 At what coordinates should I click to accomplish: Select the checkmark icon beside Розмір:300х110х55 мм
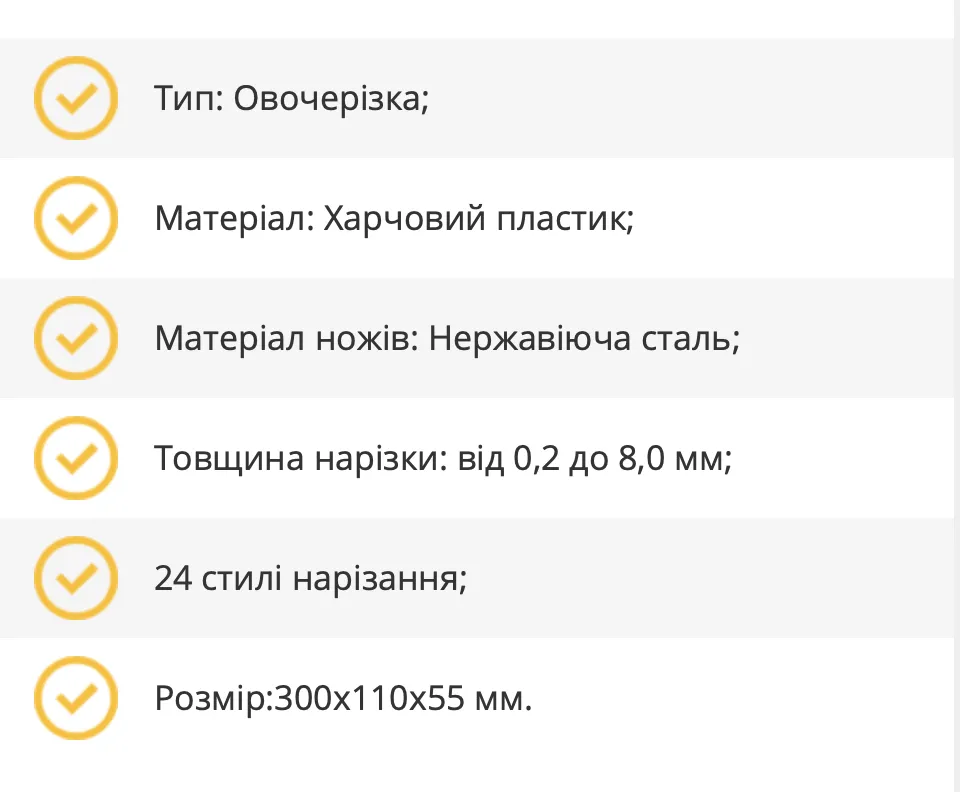click(76, 698)
